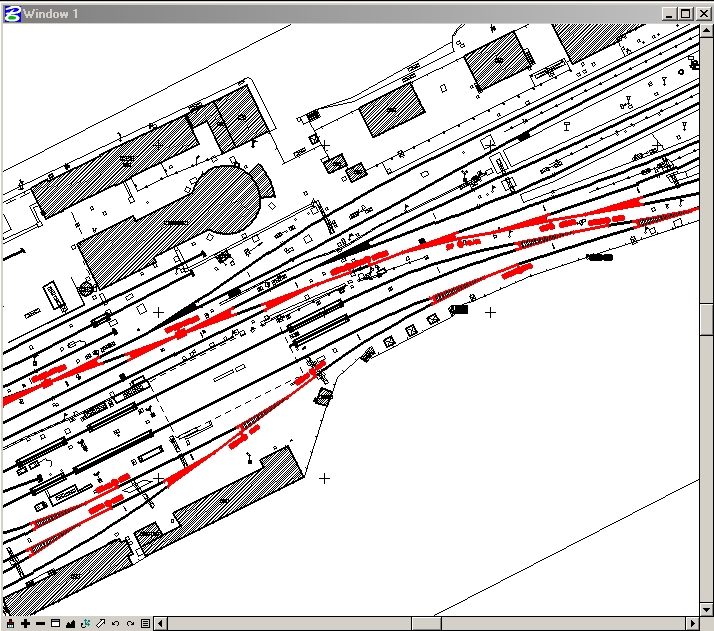The width and height of the screenshot is (714, 631).
Task: Click the Update View icon
Action: (x=9, y=624)
